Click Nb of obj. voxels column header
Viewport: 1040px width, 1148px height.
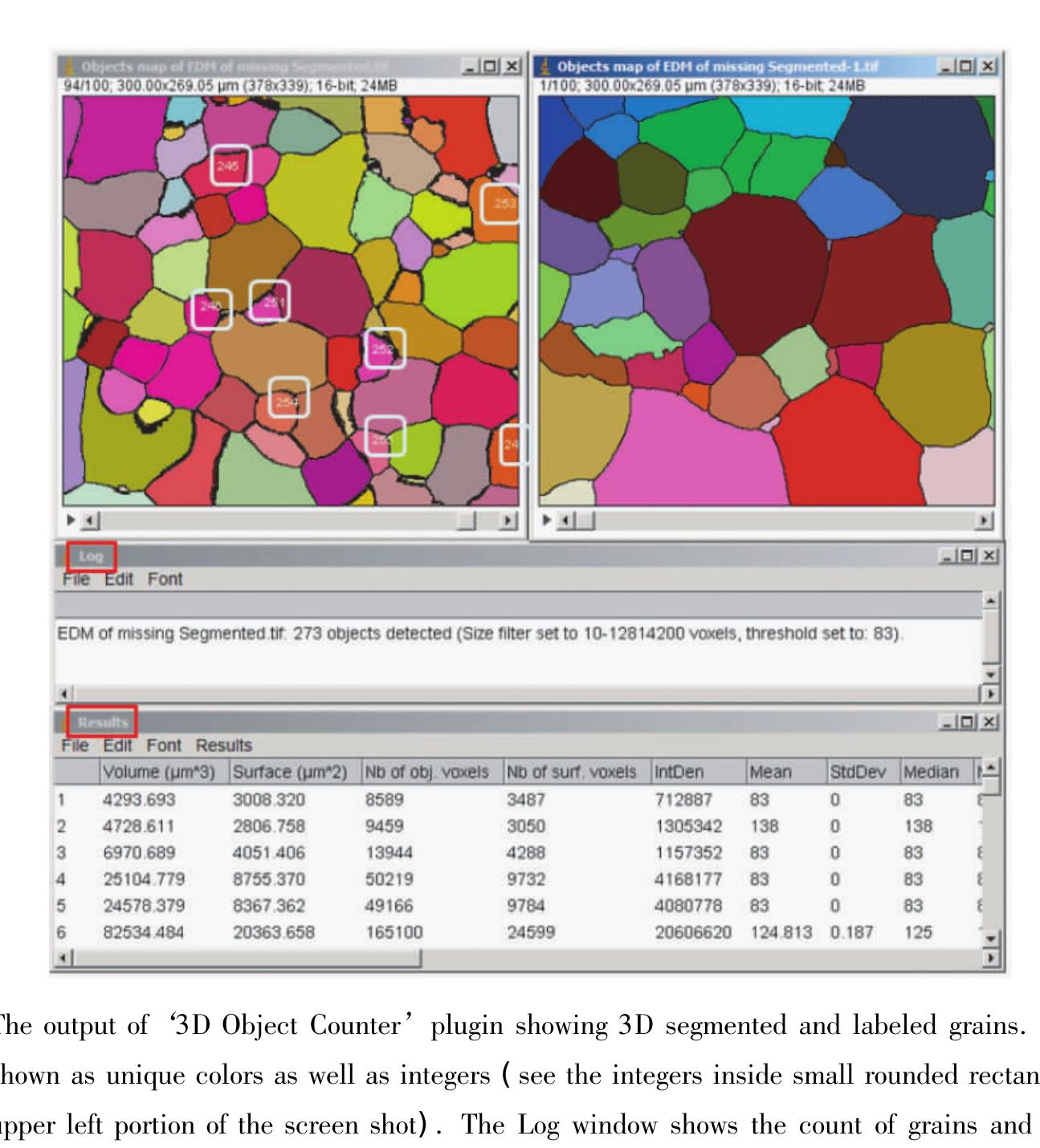click(x=431, y=772)
